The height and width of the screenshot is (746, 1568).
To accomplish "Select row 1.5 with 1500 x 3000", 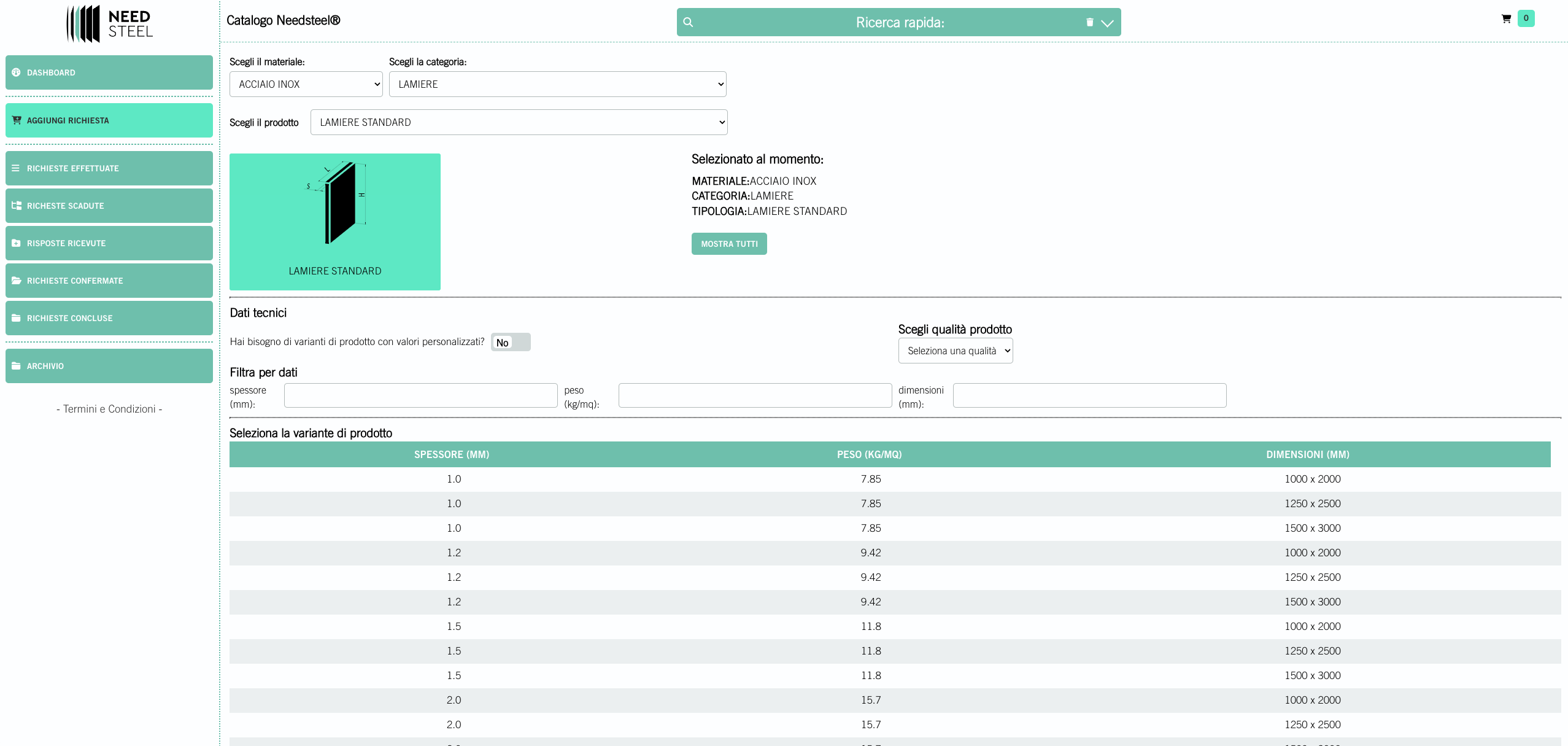I will pyautogui.click(x=895, y=675).
